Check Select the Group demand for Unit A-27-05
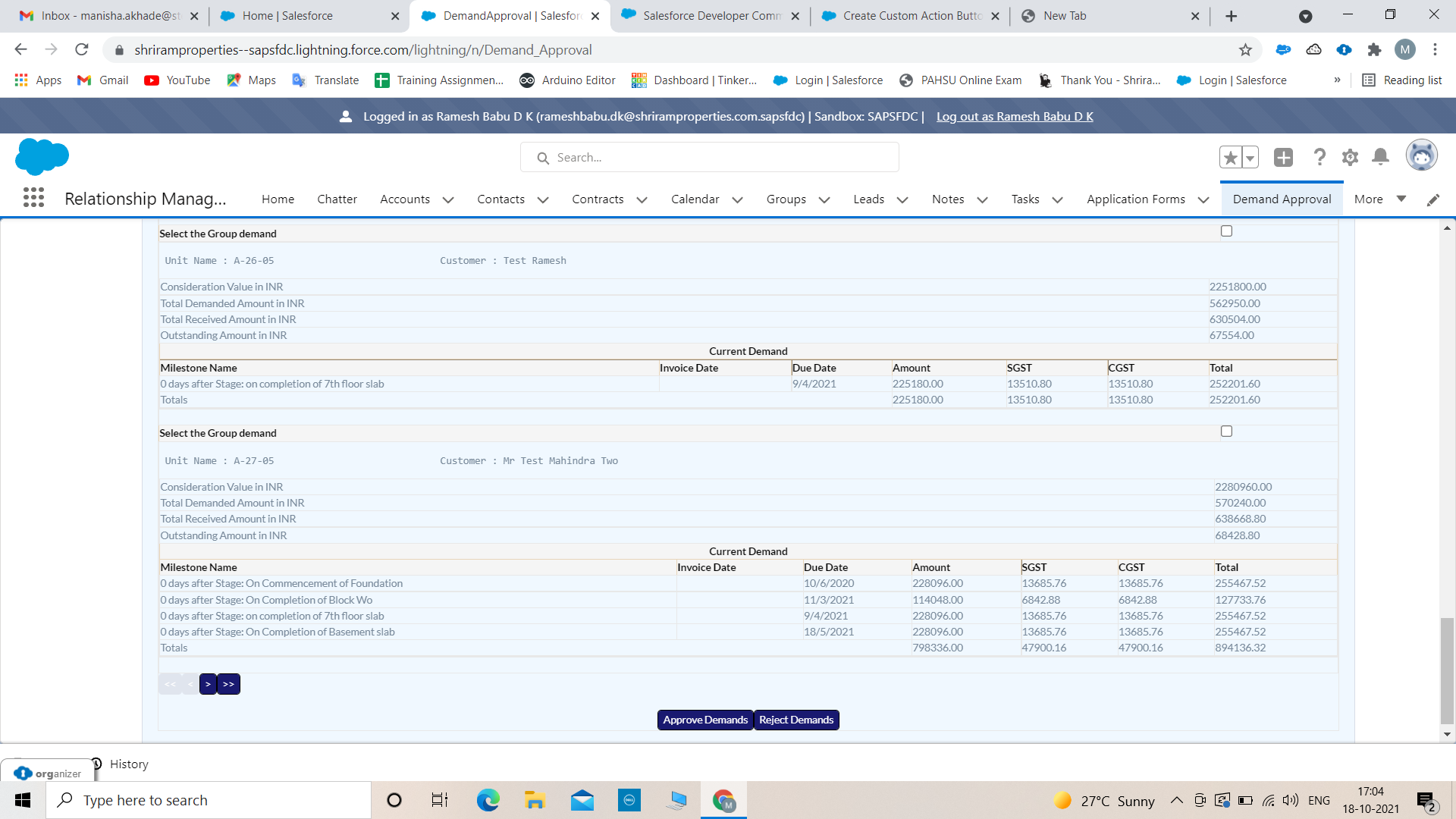This screenshot has width=1456, height=819. (x=1226, y=431)
